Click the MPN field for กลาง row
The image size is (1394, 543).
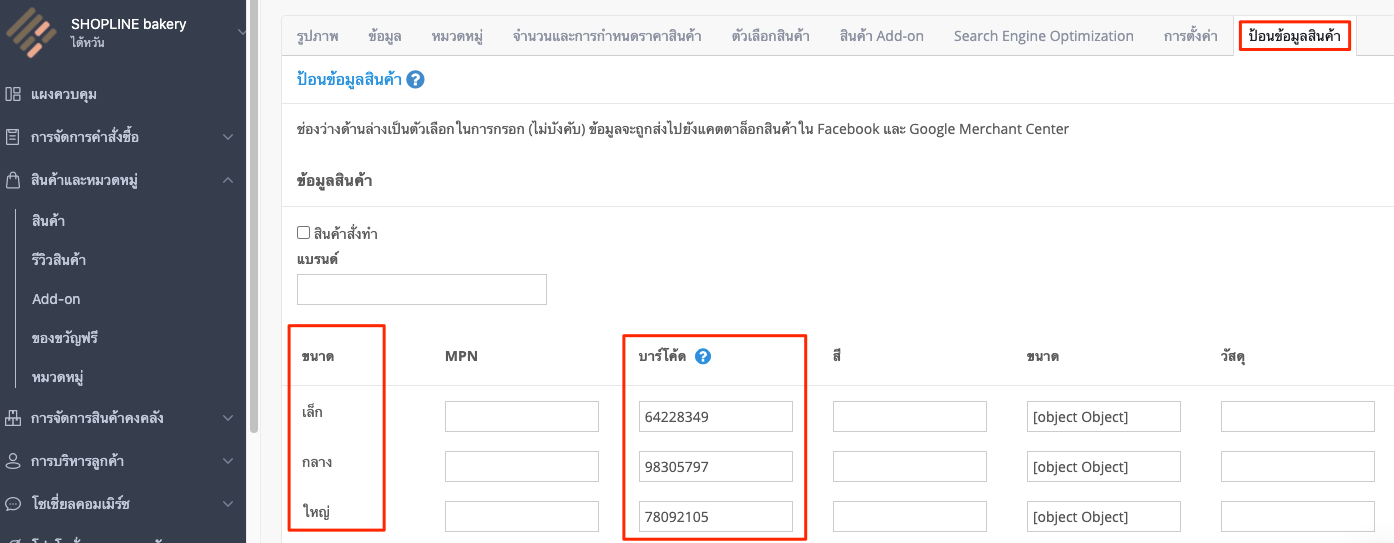(522, 467)
